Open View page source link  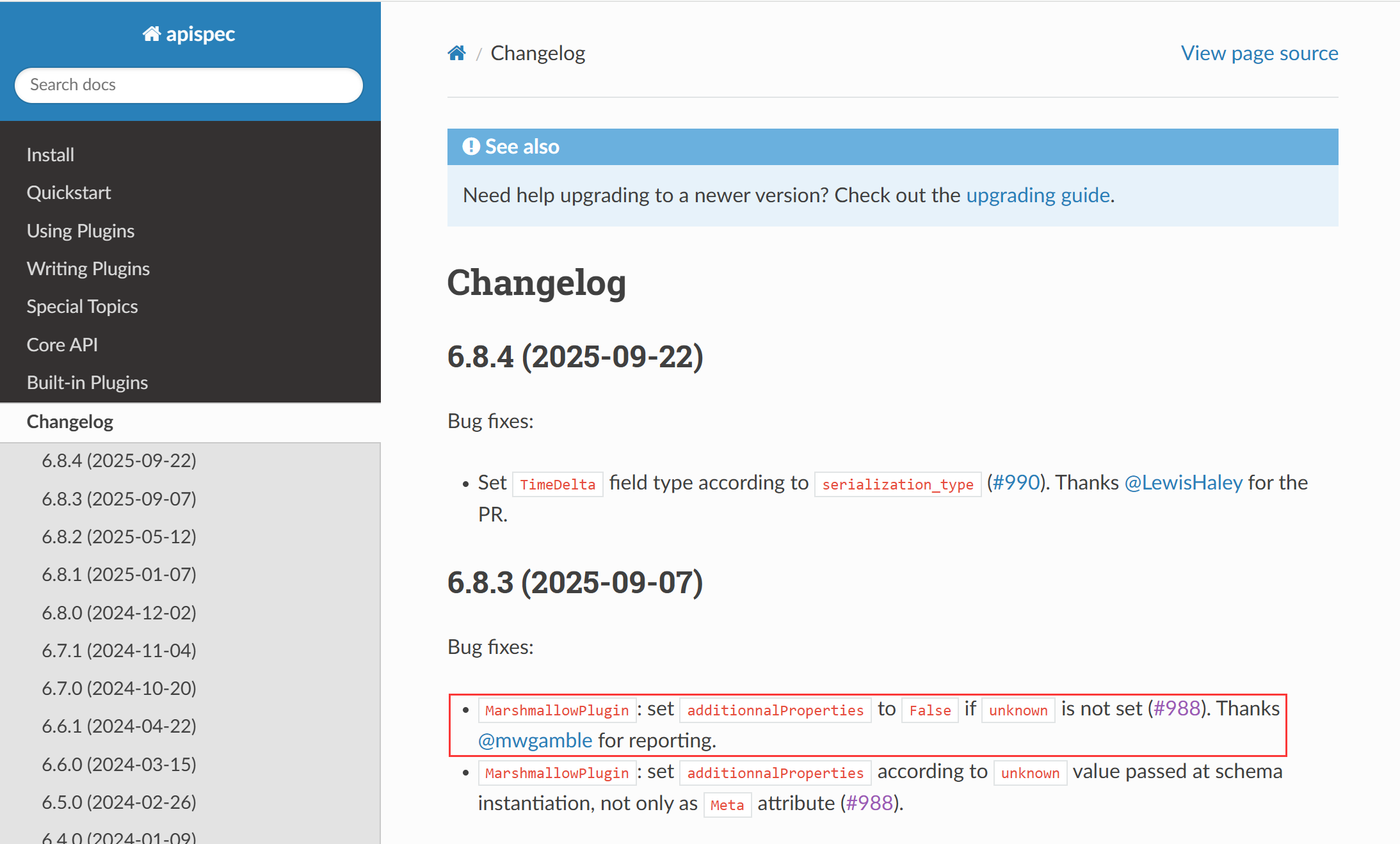(1259, 53)
